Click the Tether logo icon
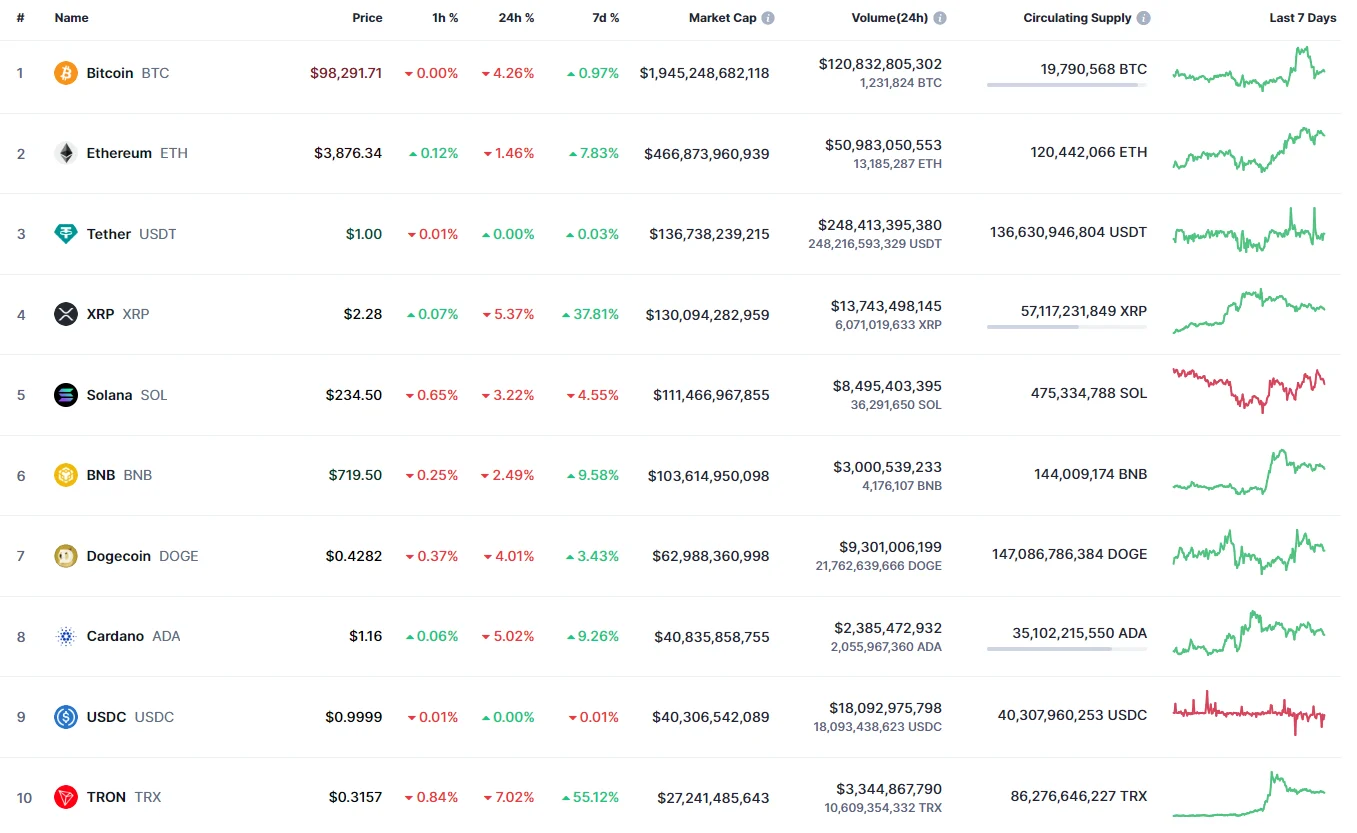The height and width of the screenshot is (833, 1357). click(x=65, y=234)
